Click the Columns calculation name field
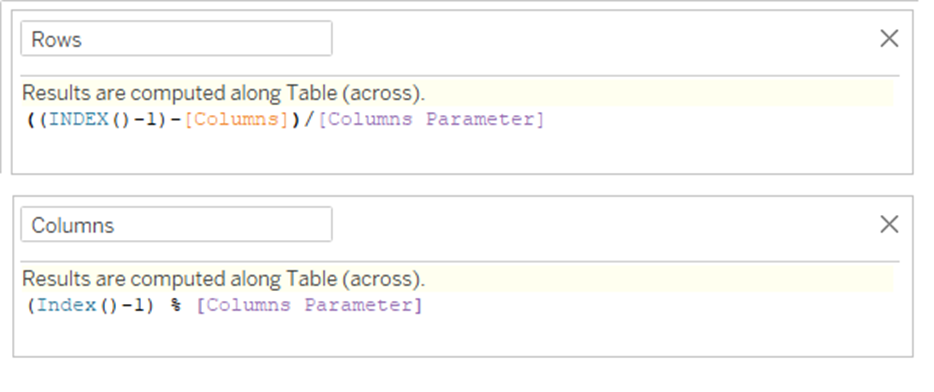The width and height of the screenshot is (934, 392). click(x=176, y=225)
